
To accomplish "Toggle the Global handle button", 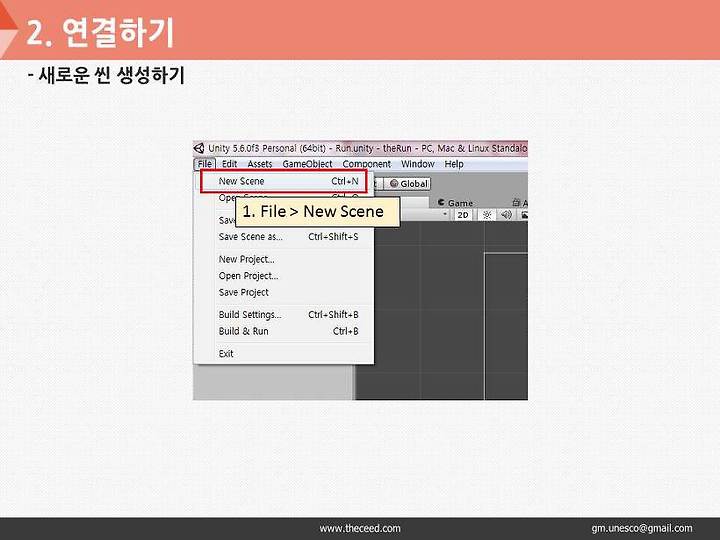I will [x=408, y=184].
